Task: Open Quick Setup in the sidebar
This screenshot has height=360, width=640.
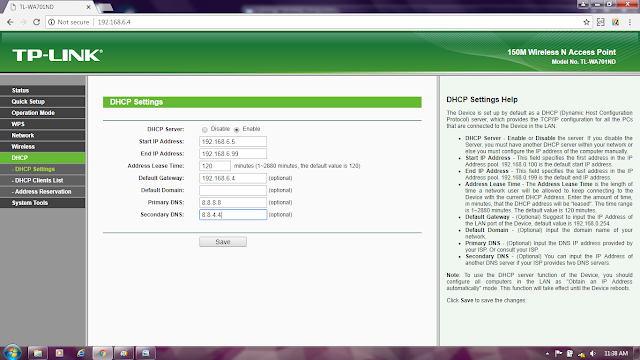Action: tap(42, 102)
